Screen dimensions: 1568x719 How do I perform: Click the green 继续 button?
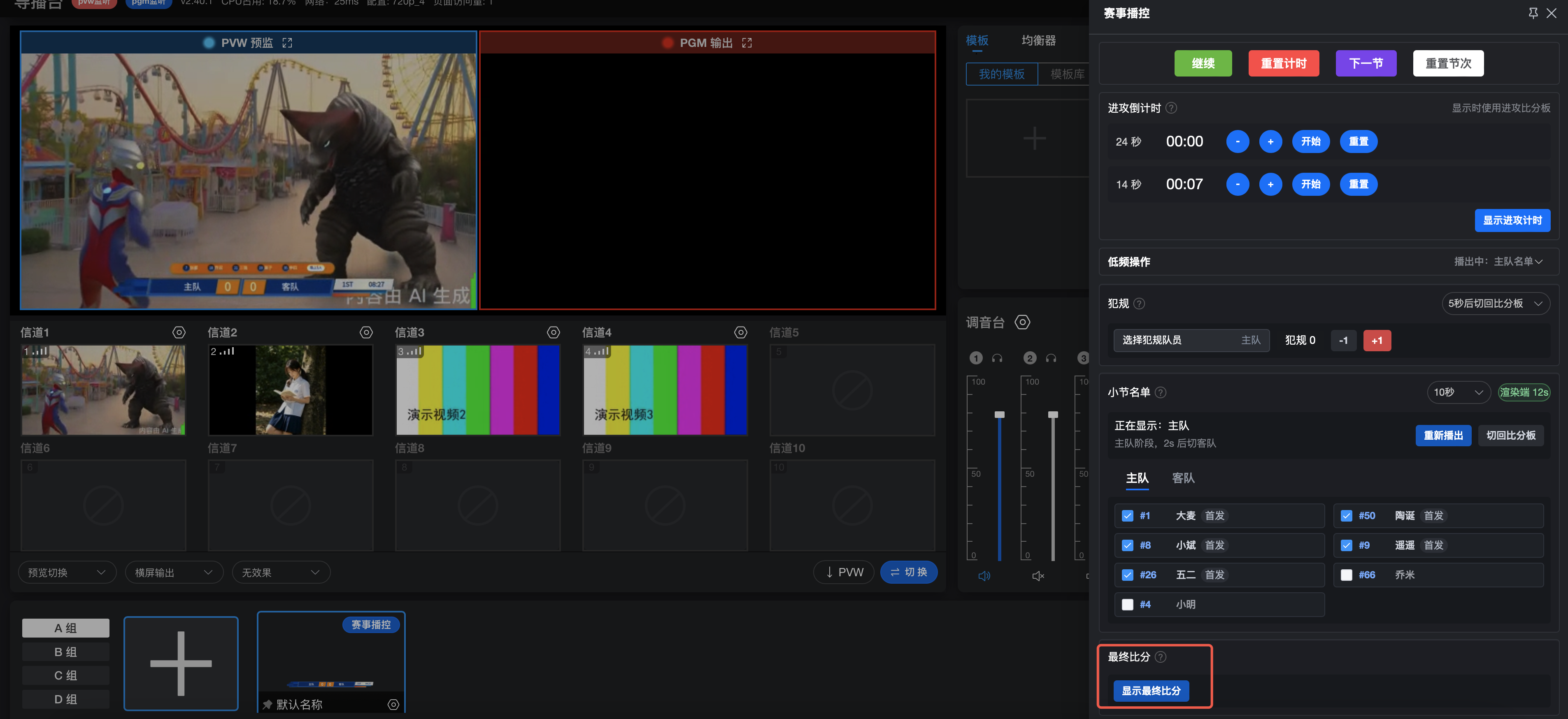click(x=1203, y=63)
